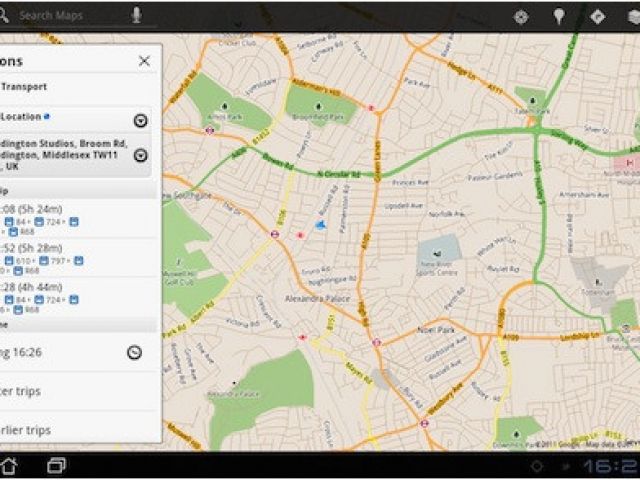Tap the tube station icon left of Noel Park
The height and width of the screenshot is (480, 640).
click(x=376, y=342)
